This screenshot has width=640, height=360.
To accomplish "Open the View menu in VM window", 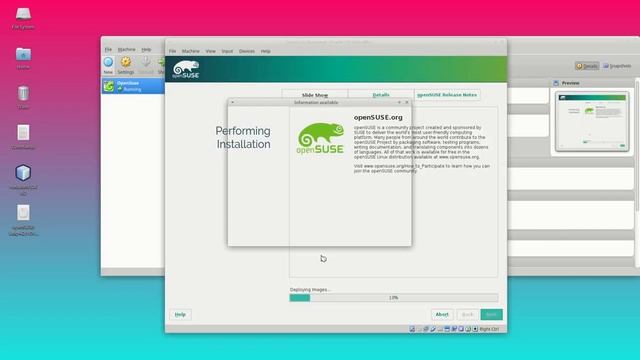I will (x=211, y=51).
